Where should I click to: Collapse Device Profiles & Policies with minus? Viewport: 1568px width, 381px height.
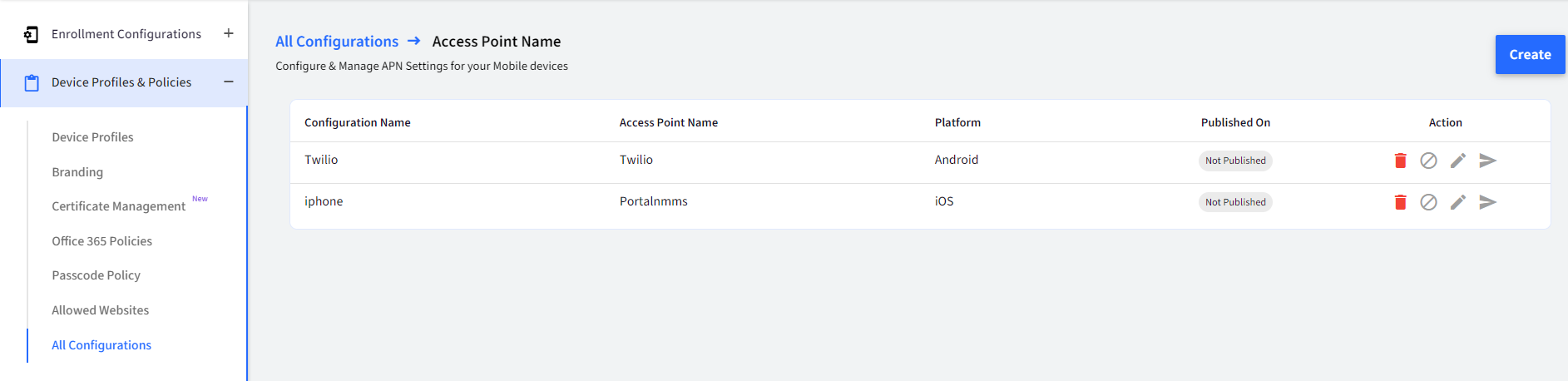pyautogui.click(x=229, y=82)
